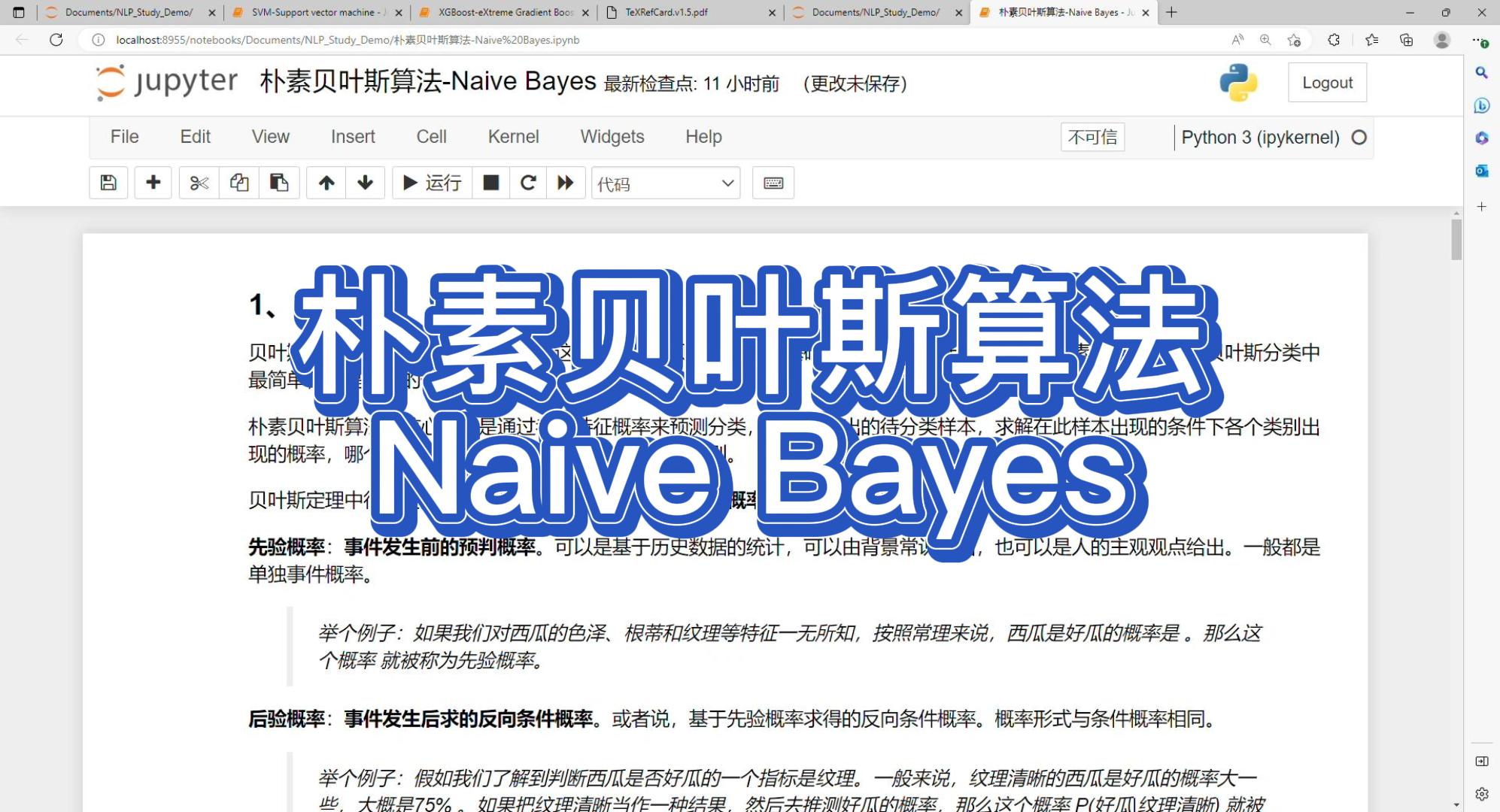
Task: Click the Logout button
Action: pyautogui.click(x=1327, y=83)
